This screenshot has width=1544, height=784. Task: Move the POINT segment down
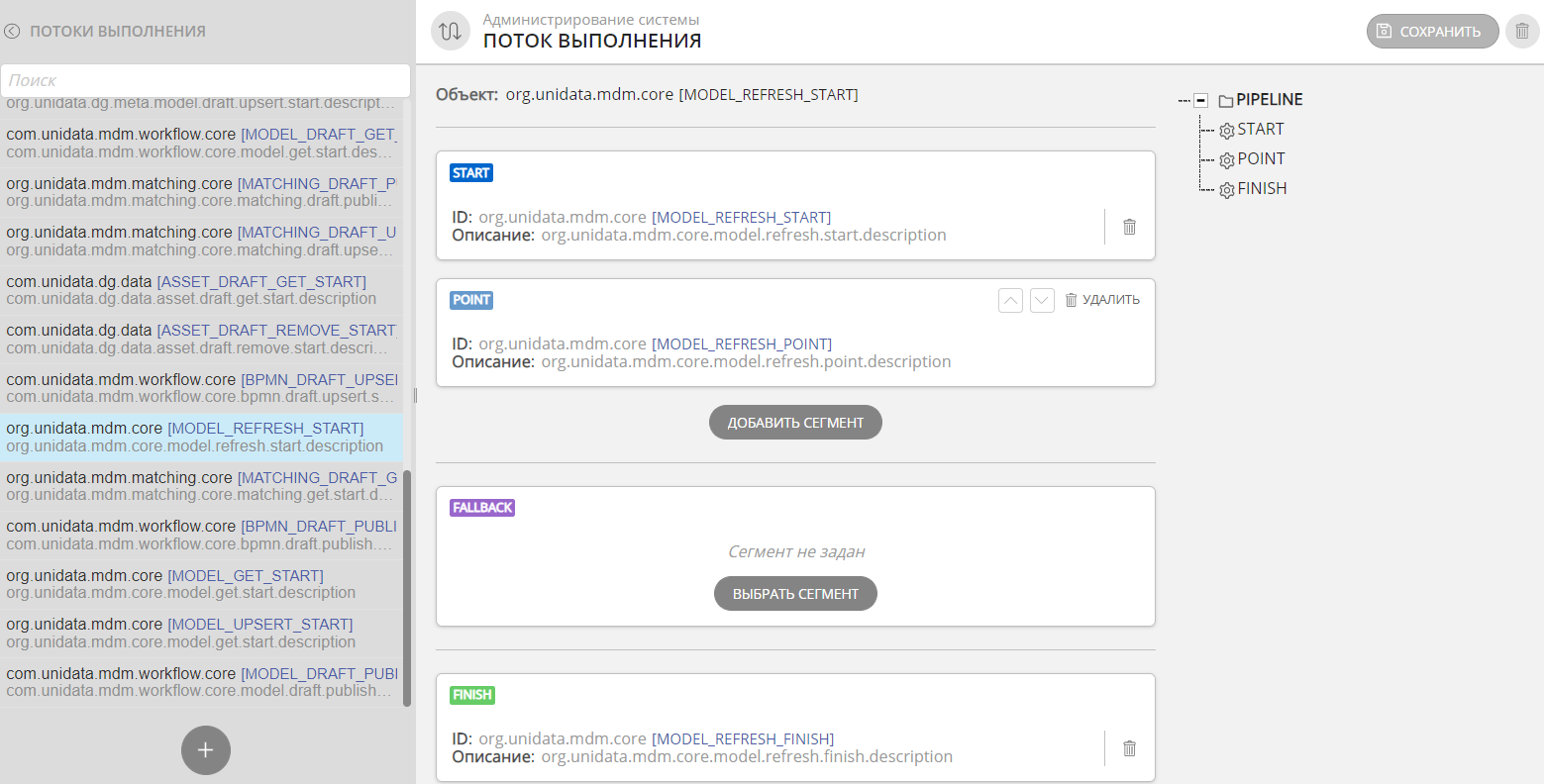[1042, 300]
